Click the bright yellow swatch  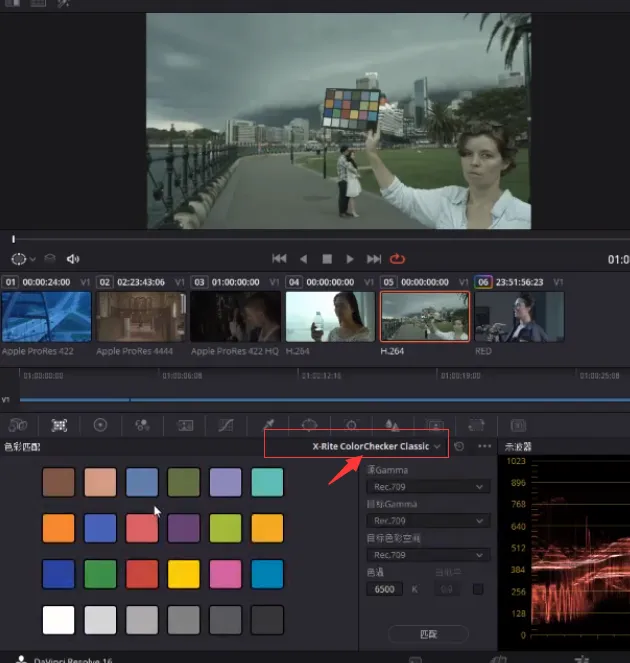(x=184, y=574)
